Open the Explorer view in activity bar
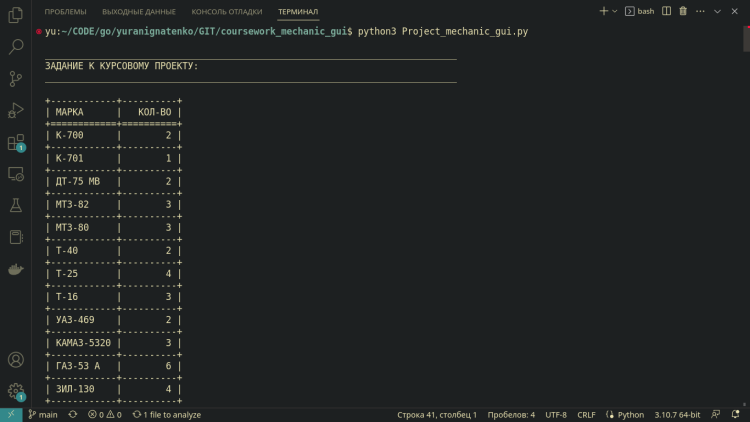Image resolution: width=750 pixels, height=422 pixels. pos(15,15)
